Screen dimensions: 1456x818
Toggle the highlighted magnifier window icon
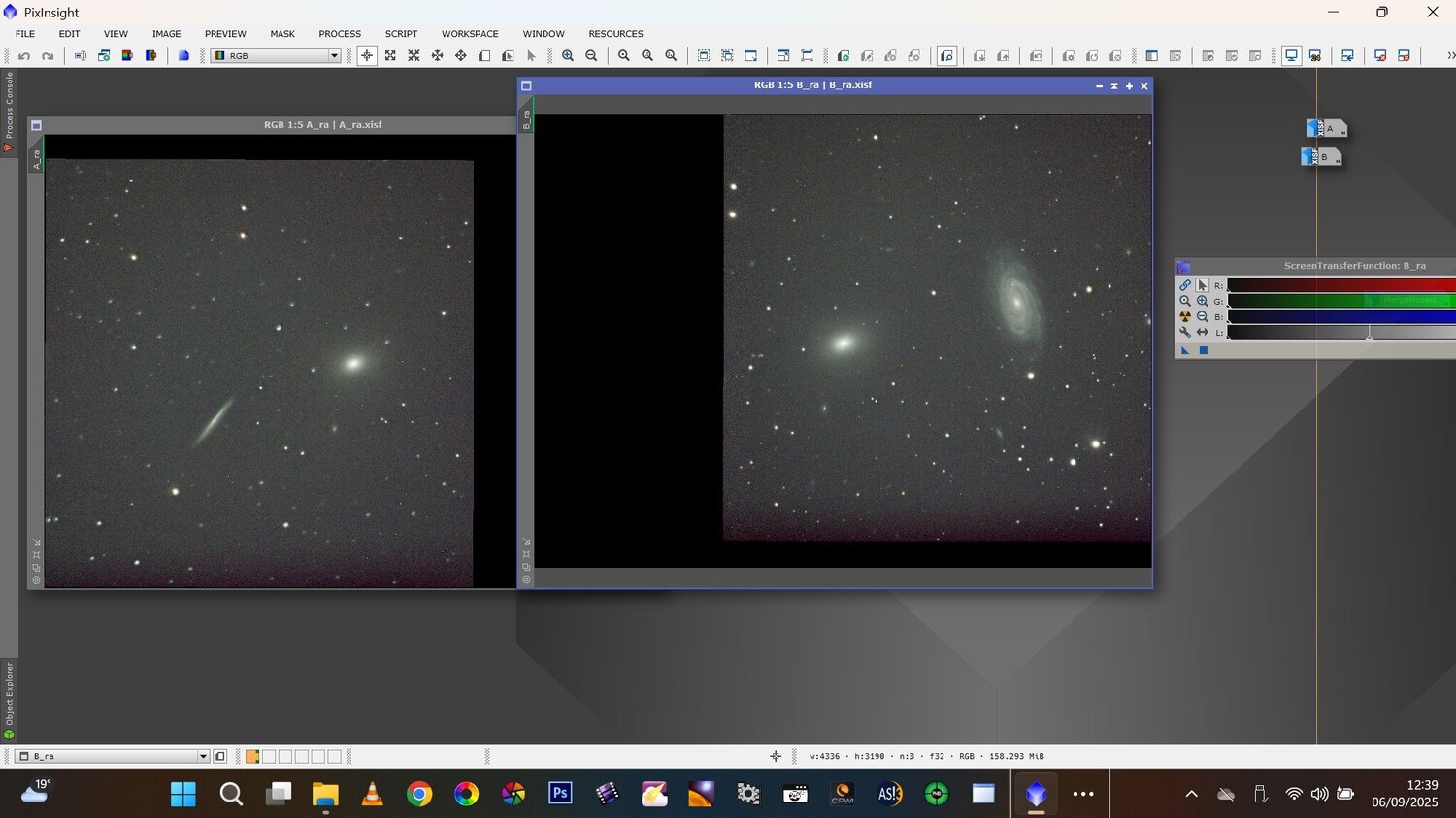(947, 56)
